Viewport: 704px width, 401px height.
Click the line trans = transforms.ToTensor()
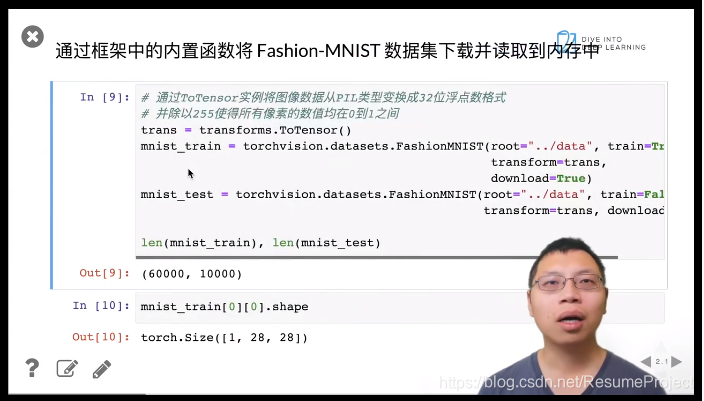pos(246,130)
